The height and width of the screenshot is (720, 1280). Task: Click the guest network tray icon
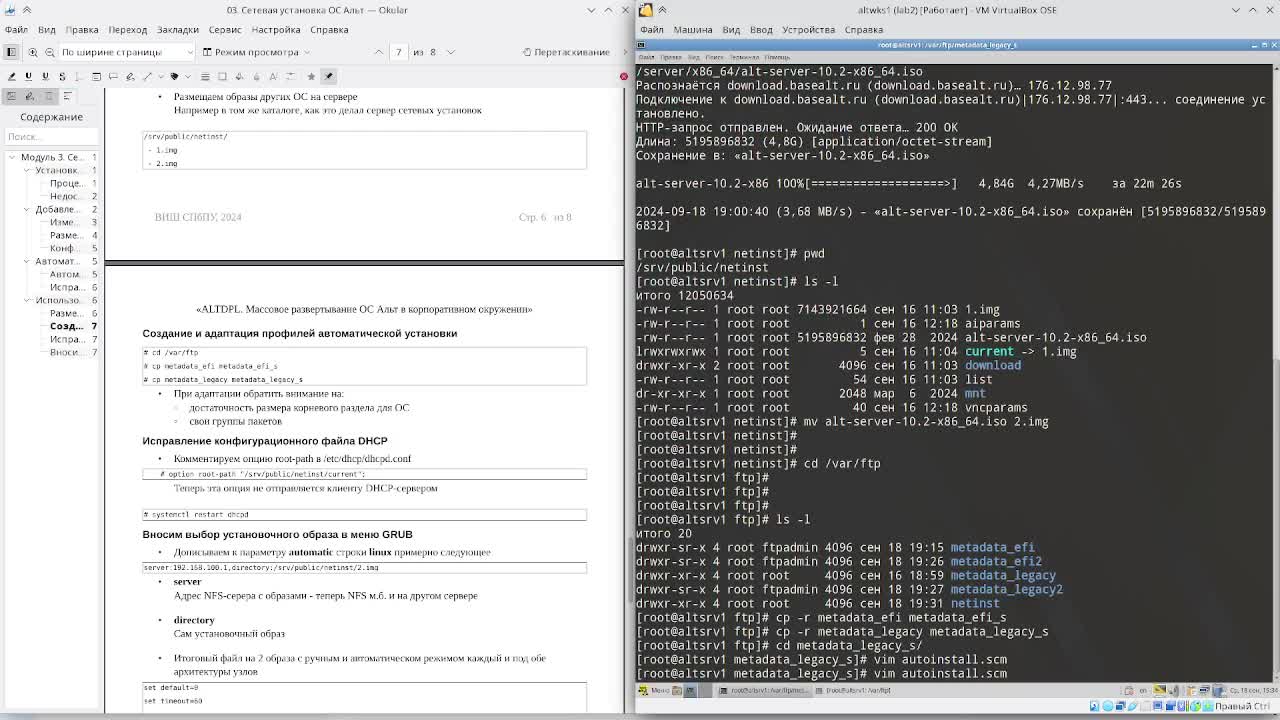pyautogui.click(x=1204, y=690)
